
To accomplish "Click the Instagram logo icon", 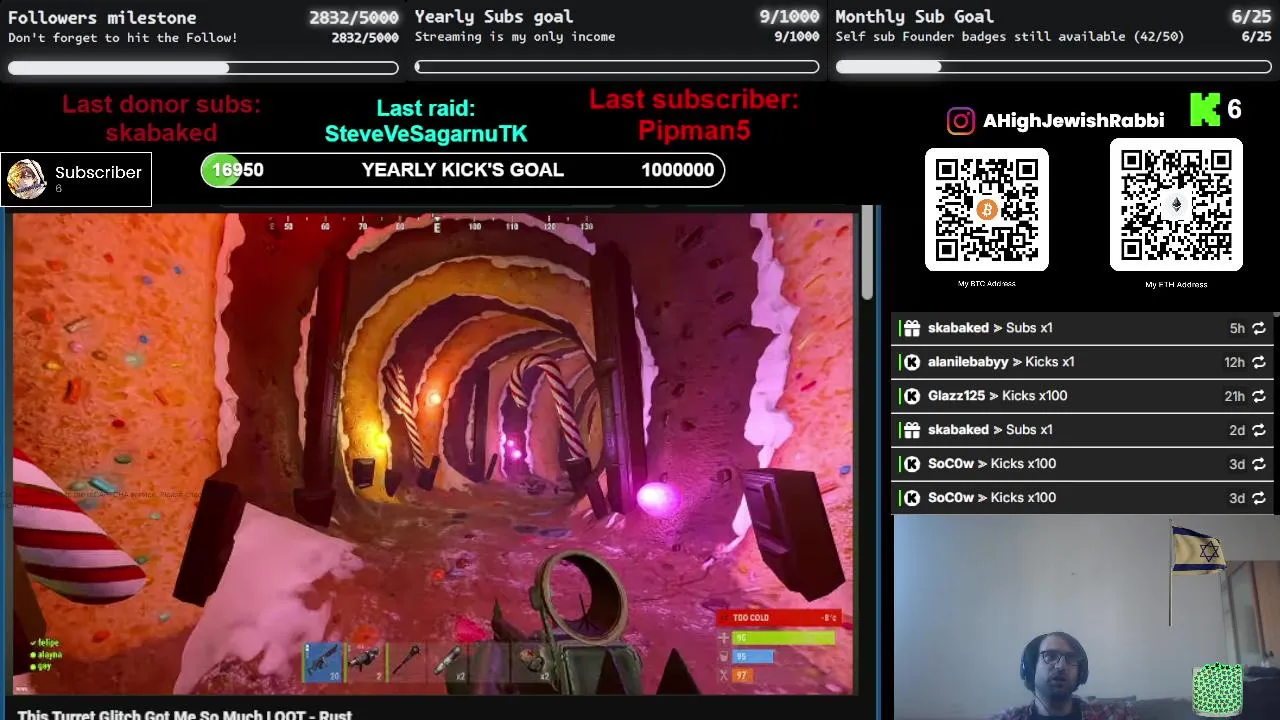I will (960, 121).
